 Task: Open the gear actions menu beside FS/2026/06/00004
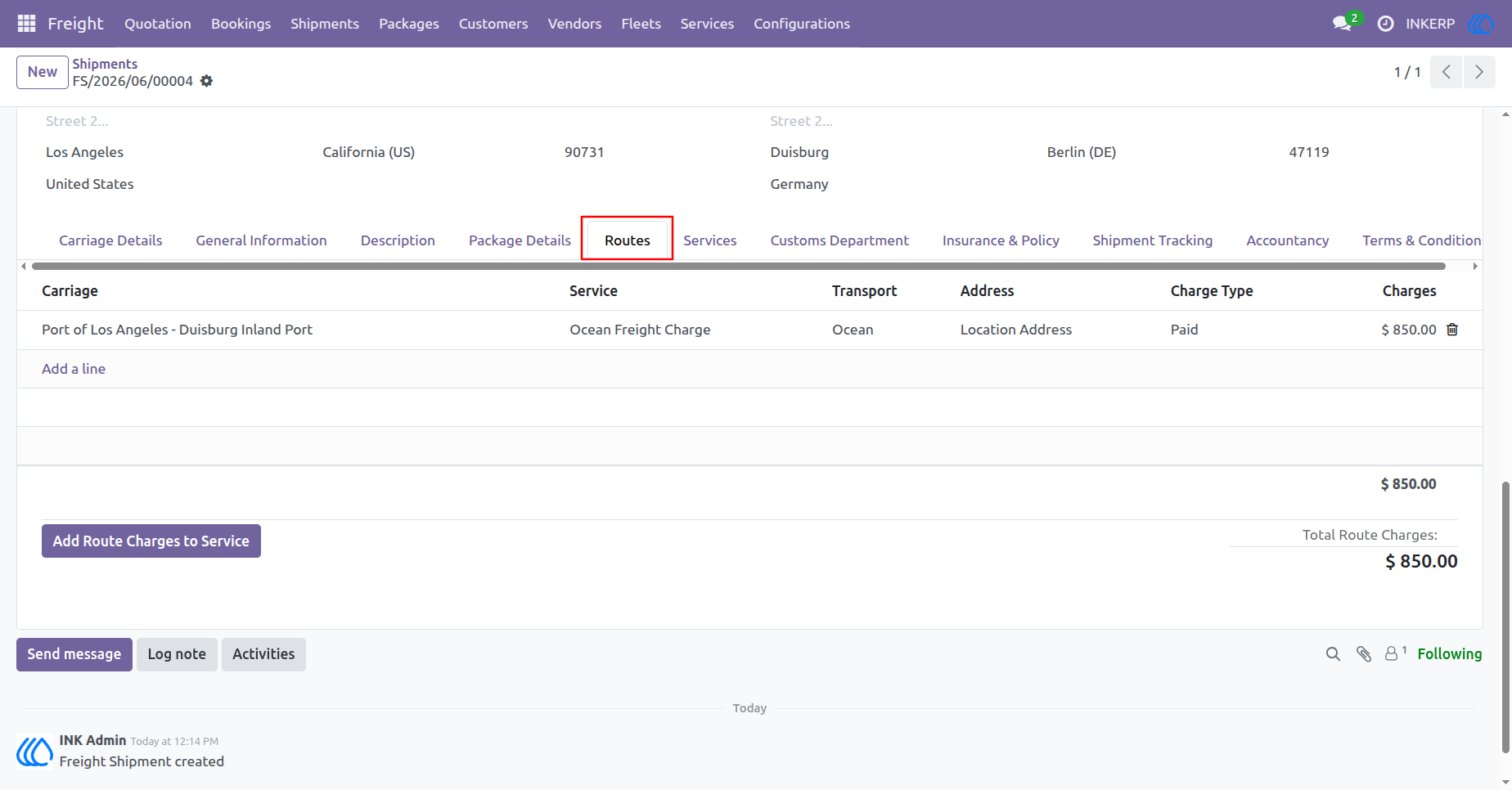click(x=207, y=81)
